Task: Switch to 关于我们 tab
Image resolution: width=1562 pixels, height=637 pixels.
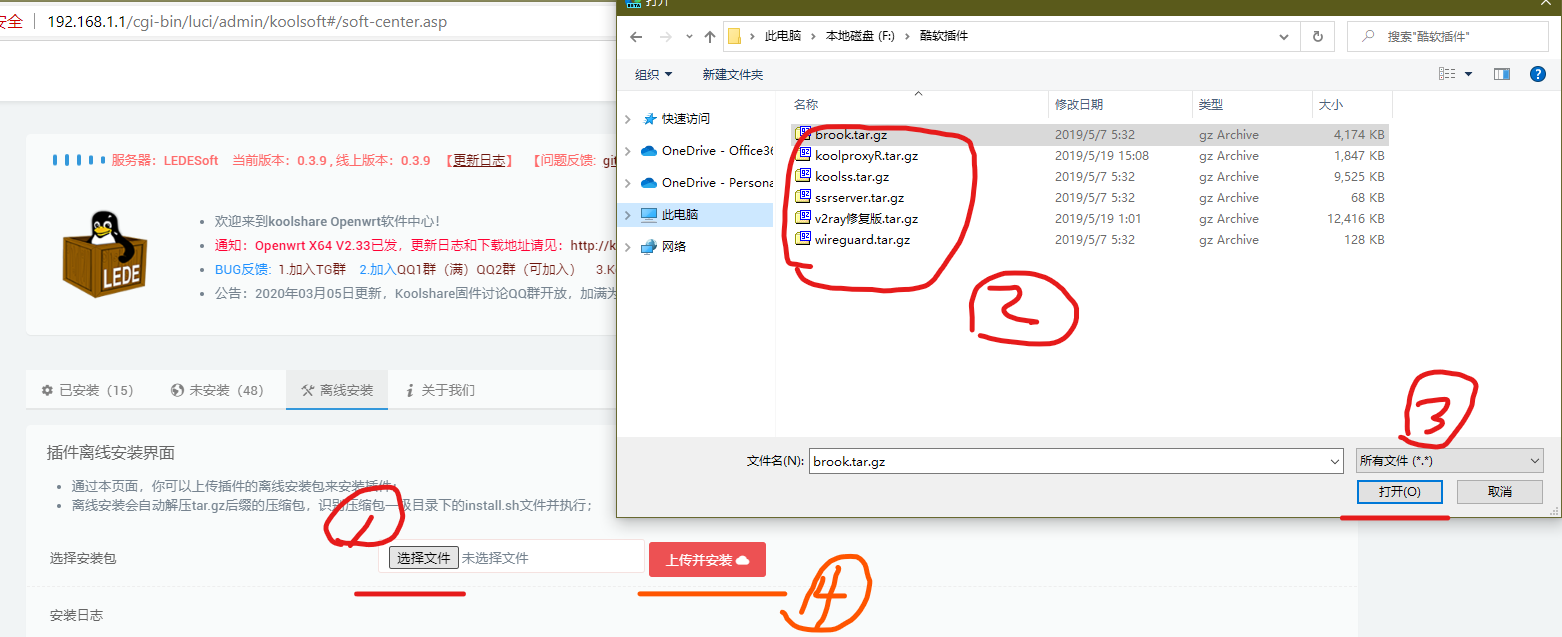Action: point(440,390)
